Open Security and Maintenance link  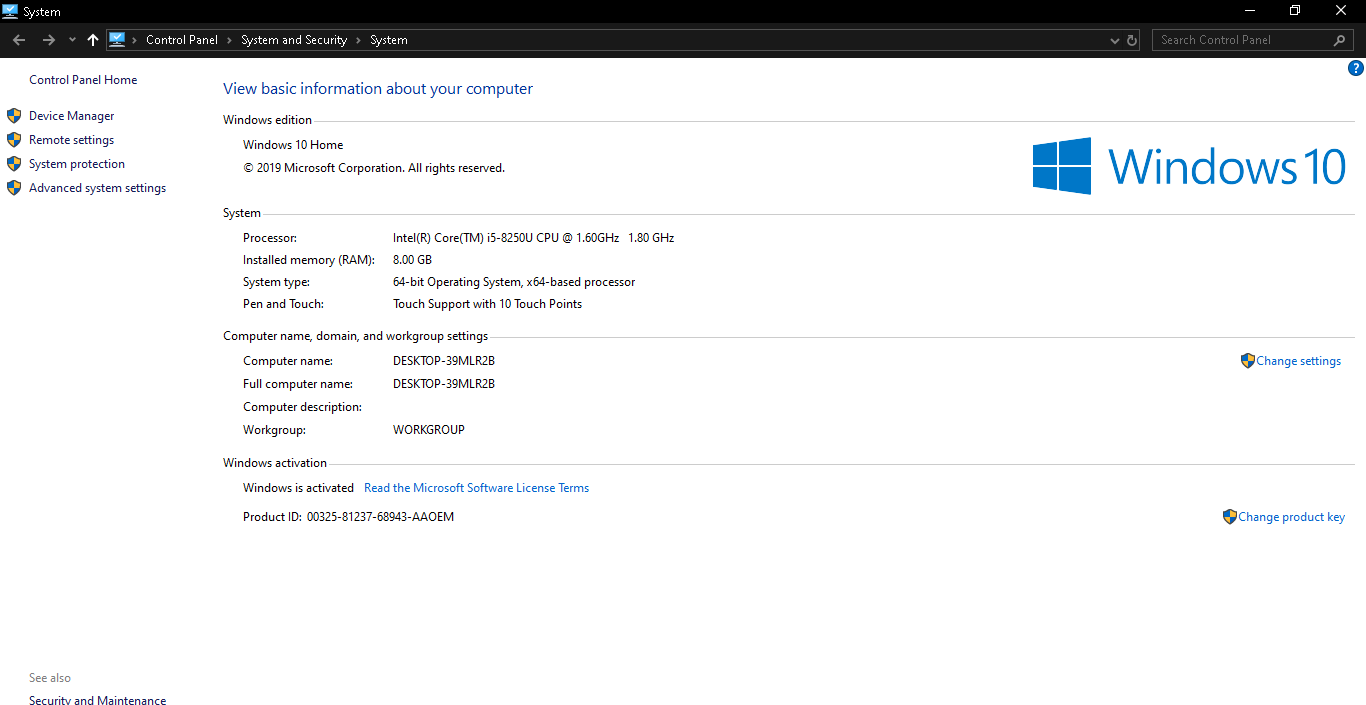click(98, 700)
